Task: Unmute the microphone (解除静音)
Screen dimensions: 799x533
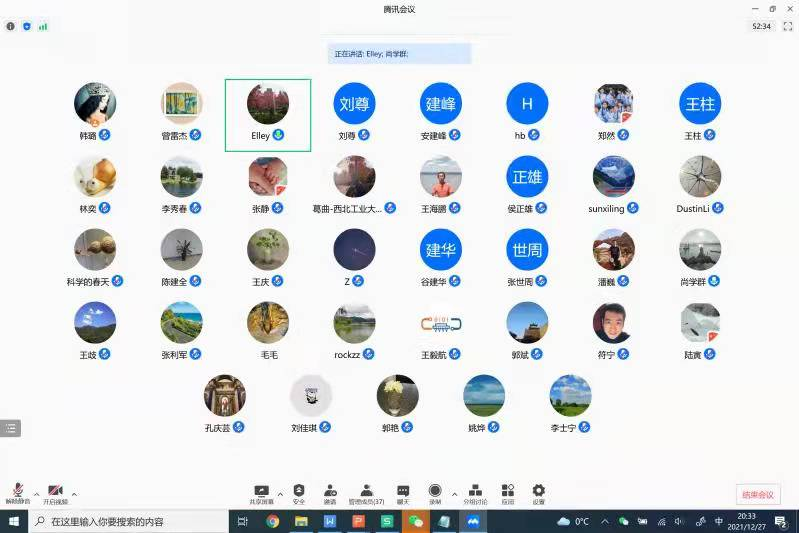Action: [x=18, y=492]
